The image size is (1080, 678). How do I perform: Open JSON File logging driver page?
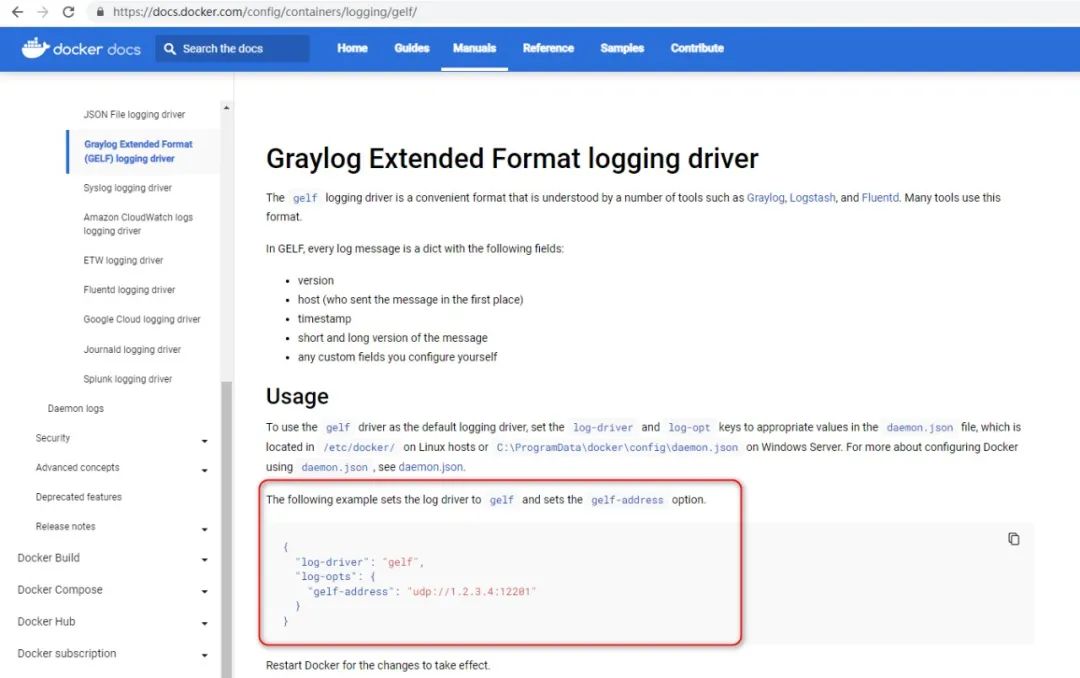pos(134,114)
